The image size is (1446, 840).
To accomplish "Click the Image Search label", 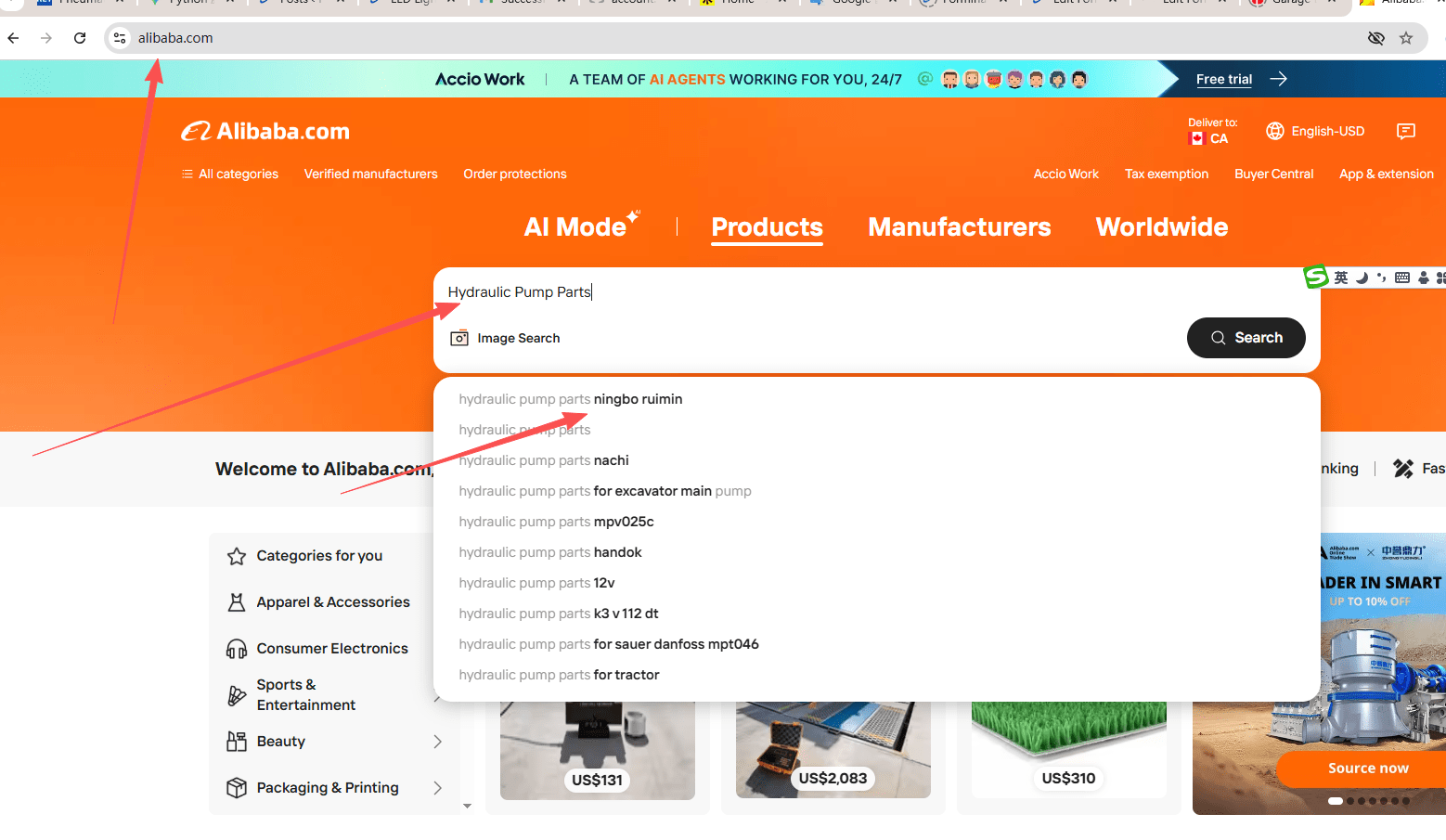I will [519, 338].
